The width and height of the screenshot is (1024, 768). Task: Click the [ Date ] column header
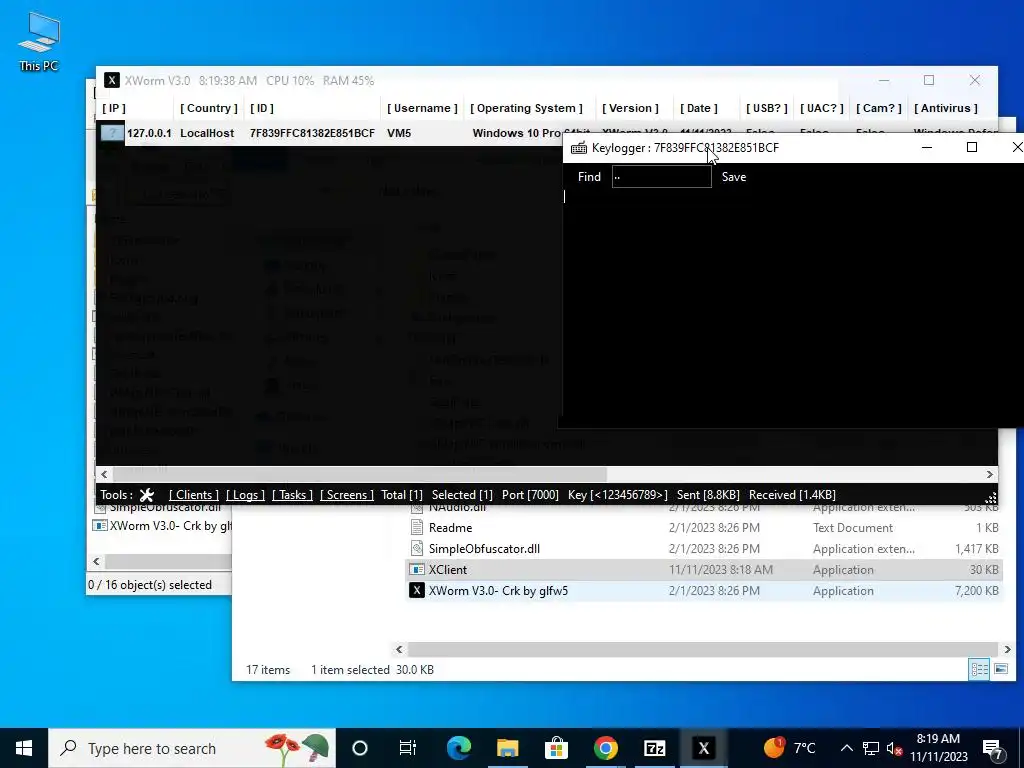[x=699, y=108]
